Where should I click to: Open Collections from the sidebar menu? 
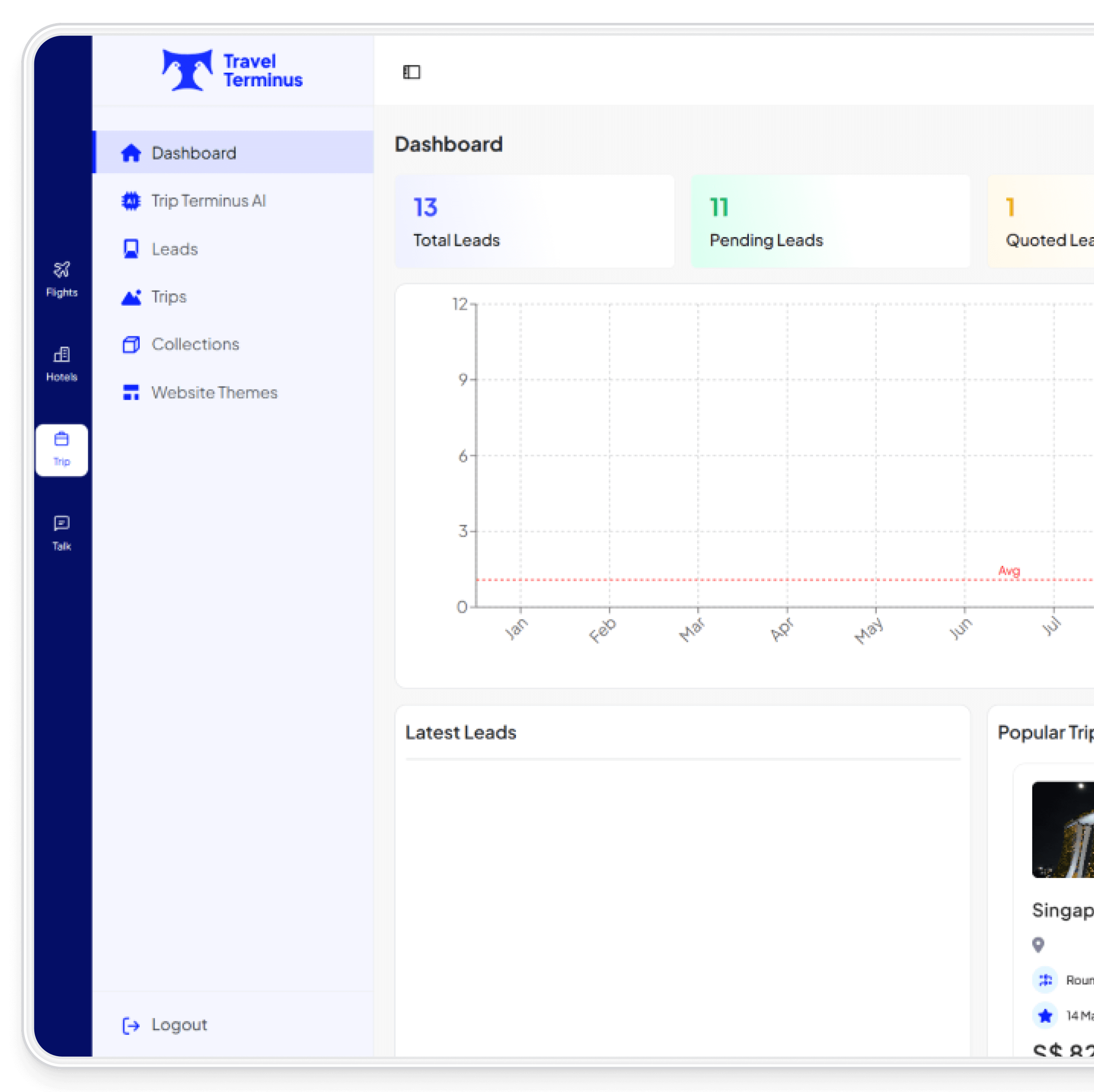(x=195, y=344)
